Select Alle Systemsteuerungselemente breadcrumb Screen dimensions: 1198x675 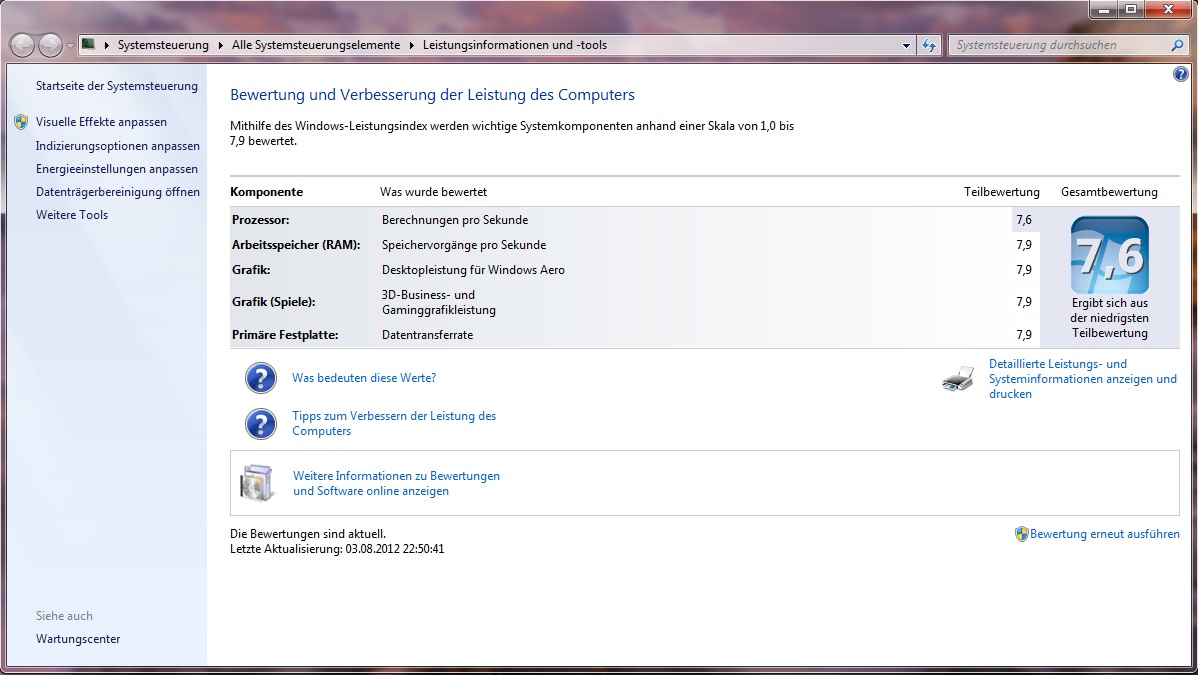pyautogui.click(x=316, y=45)
